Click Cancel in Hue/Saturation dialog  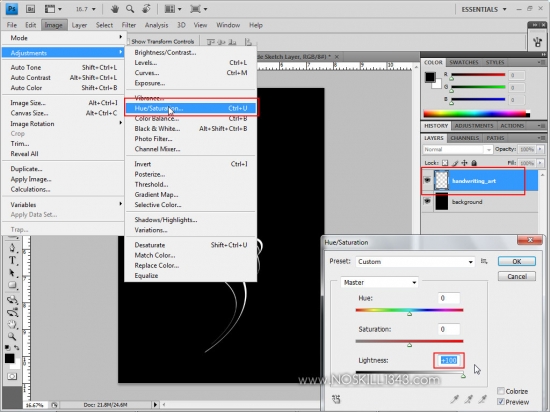(517, 276)
